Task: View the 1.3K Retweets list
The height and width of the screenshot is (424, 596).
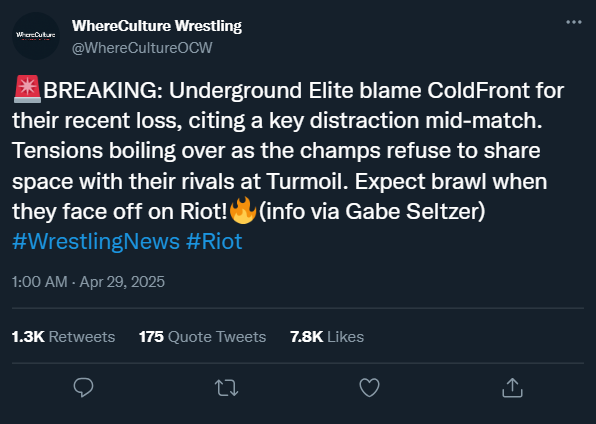Action: 63,337
